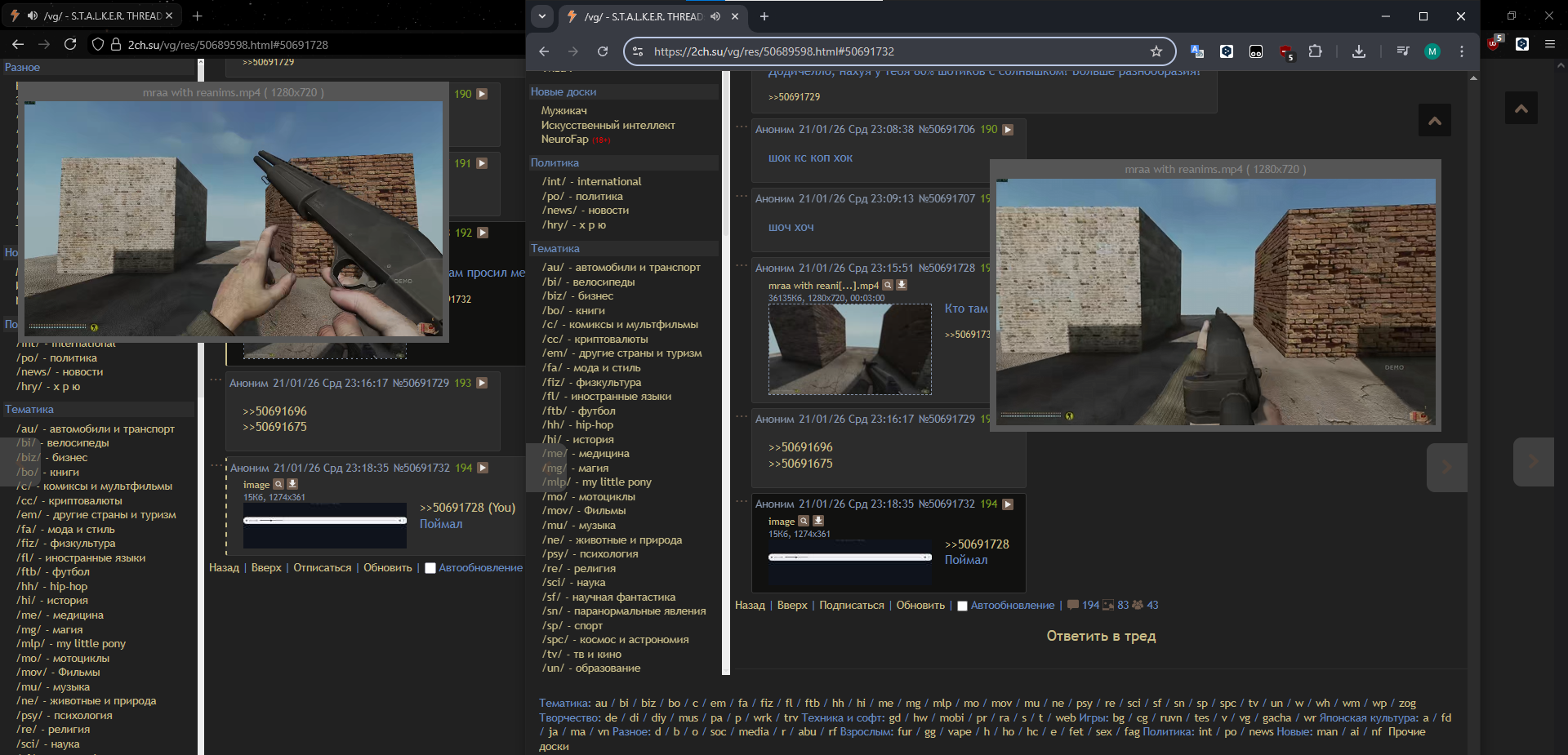Viewport: 1568px width, 755px height.
Task: Go back in Firefox window
Action: tap(18, 44)
